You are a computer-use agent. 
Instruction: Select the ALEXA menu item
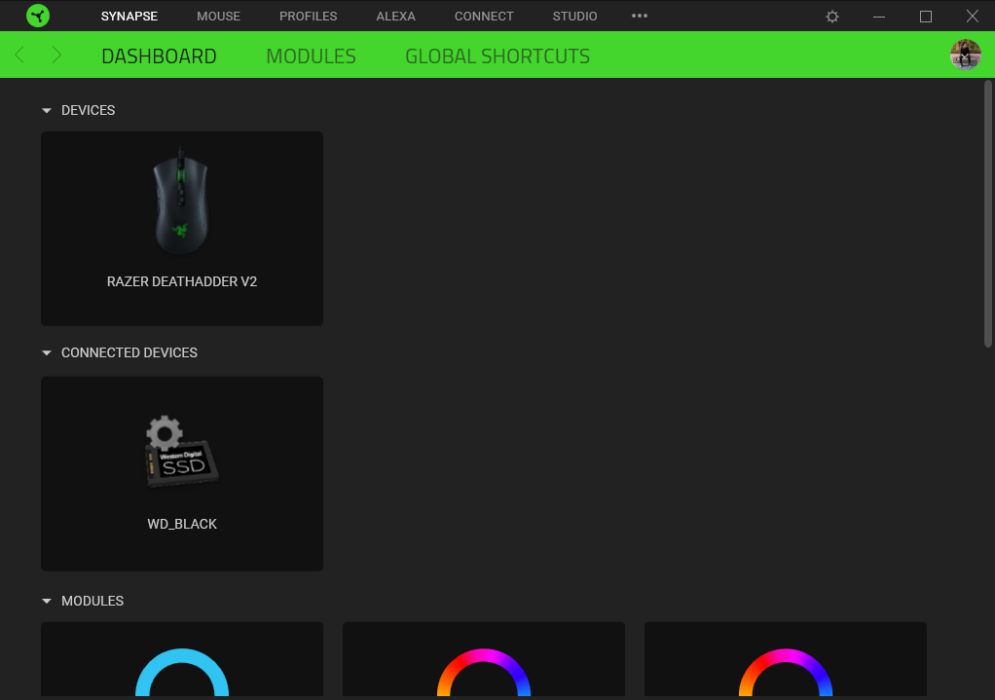[x=395, y=16]
